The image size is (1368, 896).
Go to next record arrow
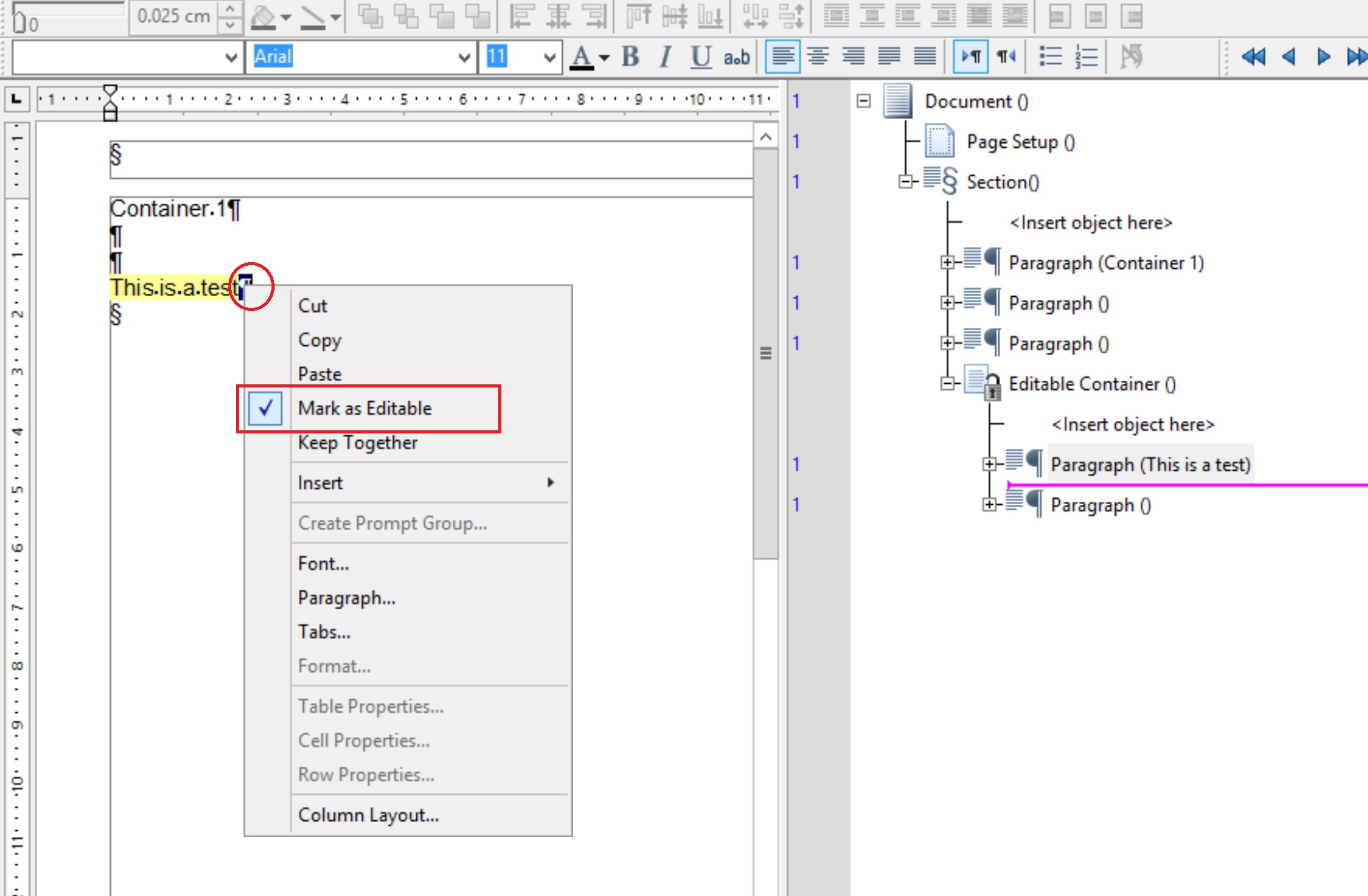pos(1323,57)
